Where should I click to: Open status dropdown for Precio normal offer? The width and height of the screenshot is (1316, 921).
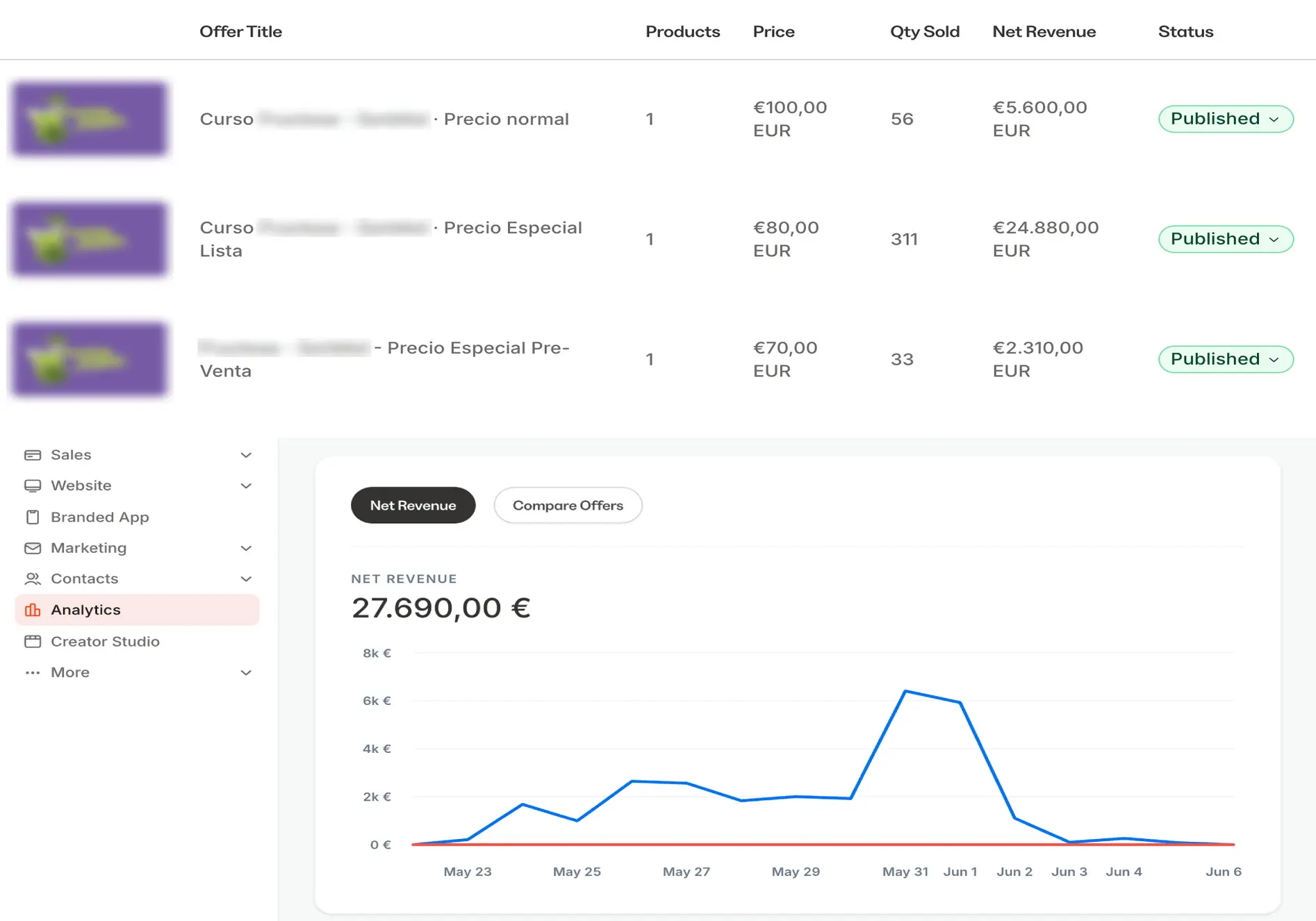tap(1225, 119)
